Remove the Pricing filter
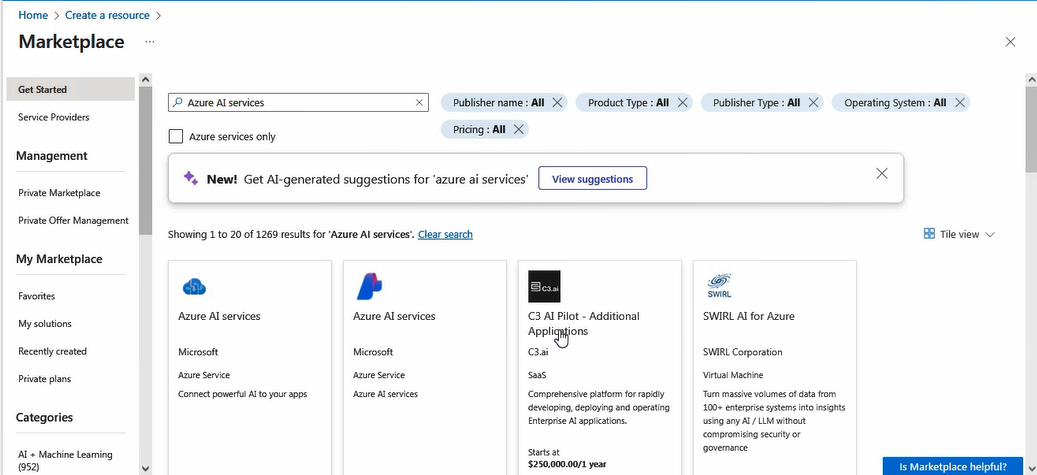Image resolution: width=1037 pixels, height=475 pixels. 518,130
